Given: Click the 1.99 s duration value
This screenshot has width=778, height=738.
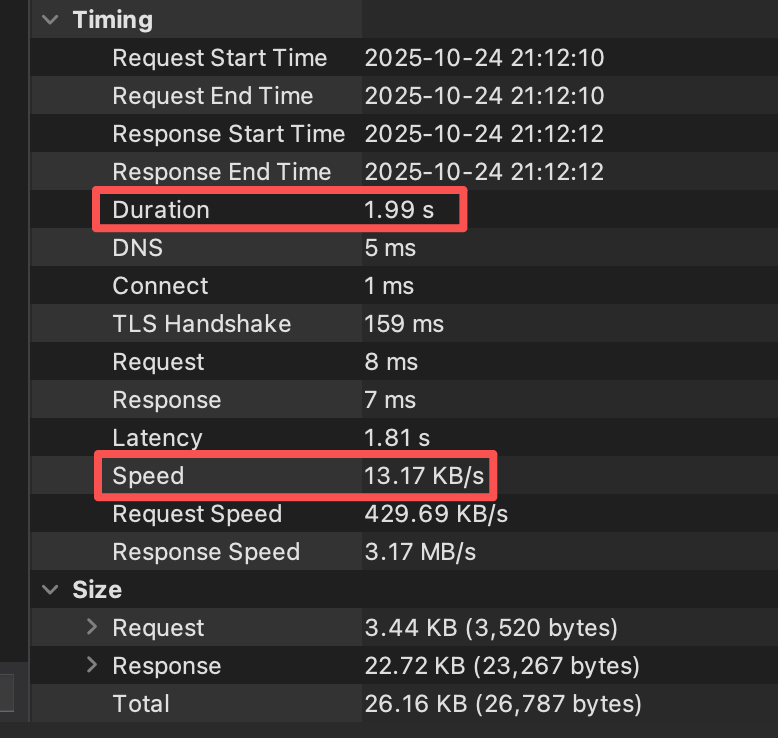Looking at the screenshot, I should (x=398, y=210).
